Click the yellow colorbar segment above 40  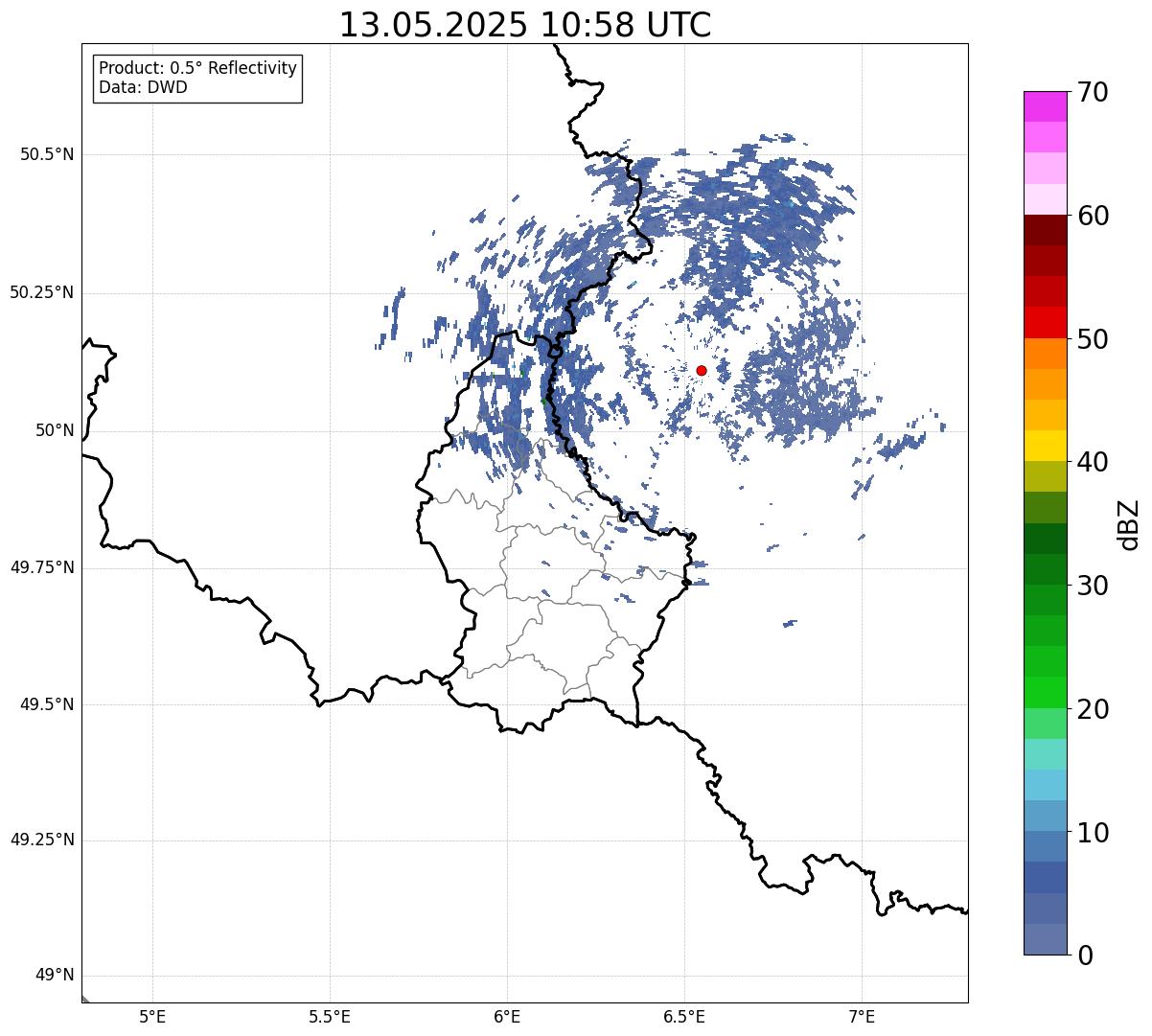pyautogui.click(x=1045, y=446)
